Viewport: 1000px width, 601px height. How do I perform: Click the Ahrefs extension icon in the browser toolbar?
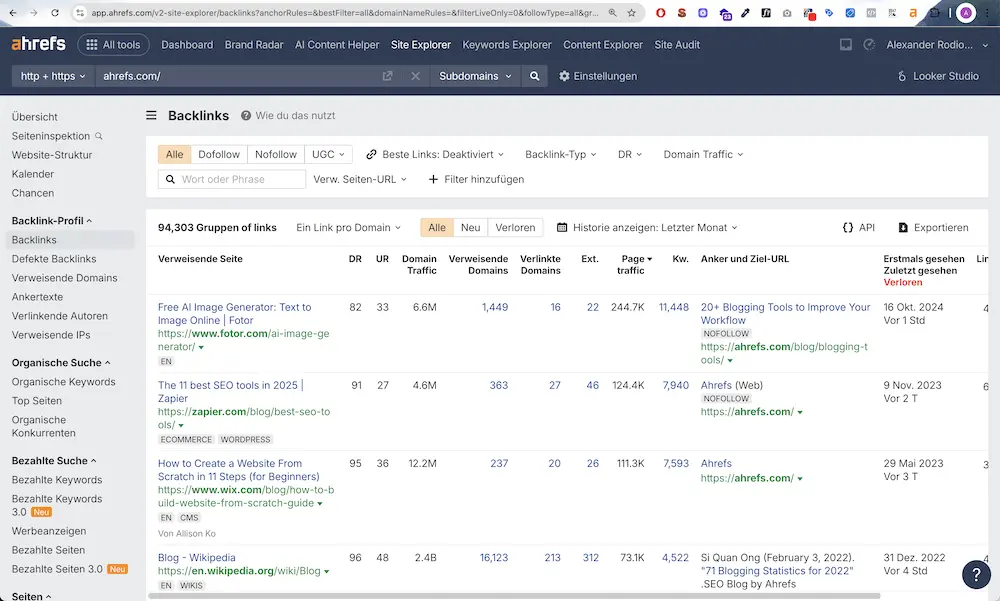[913, 13]
